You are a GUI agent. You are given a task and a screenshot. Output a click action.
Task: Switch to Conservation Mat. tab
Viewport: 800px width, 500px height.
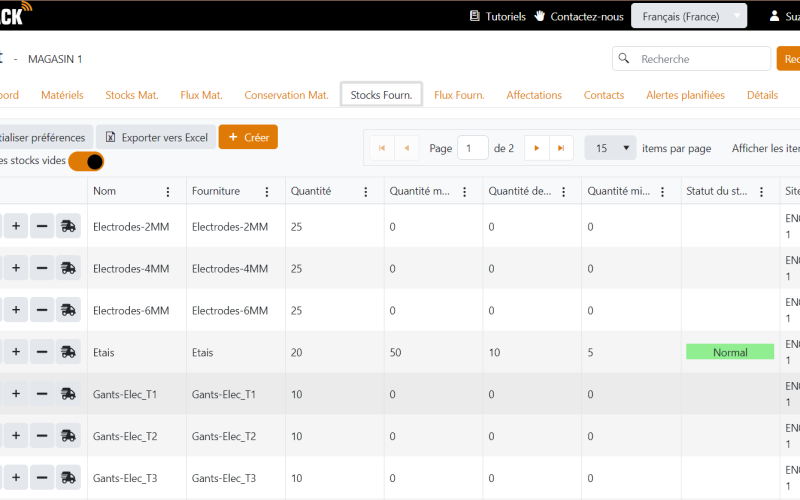coord(286,95)
